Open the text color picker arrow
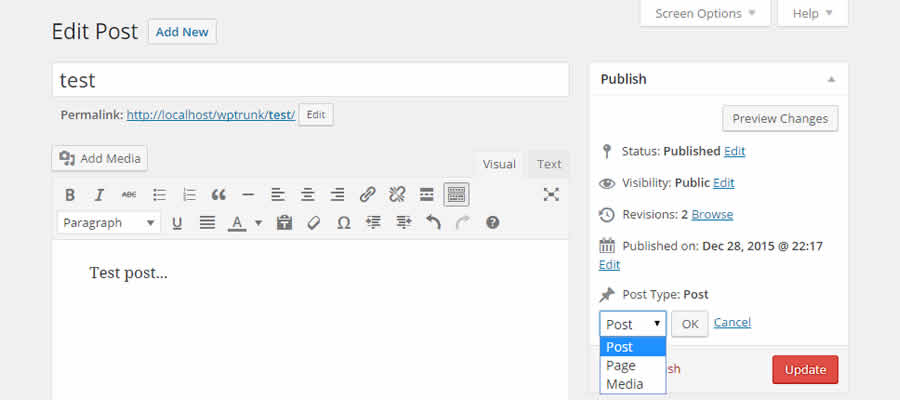The image size is (900, 400). pos(258,223)
